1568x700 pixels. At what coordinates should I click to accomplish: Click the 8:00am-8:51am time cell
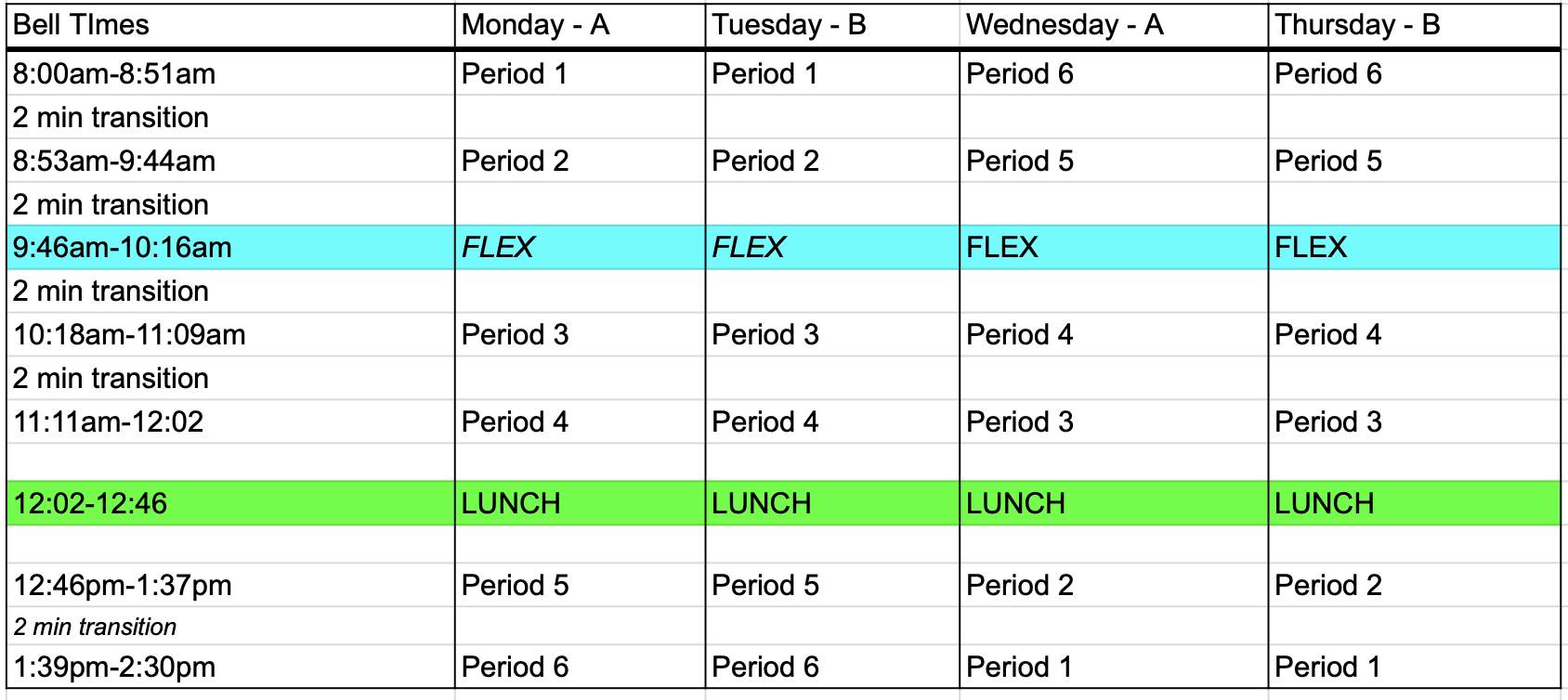pyautogui.click(x=230, y=73)
